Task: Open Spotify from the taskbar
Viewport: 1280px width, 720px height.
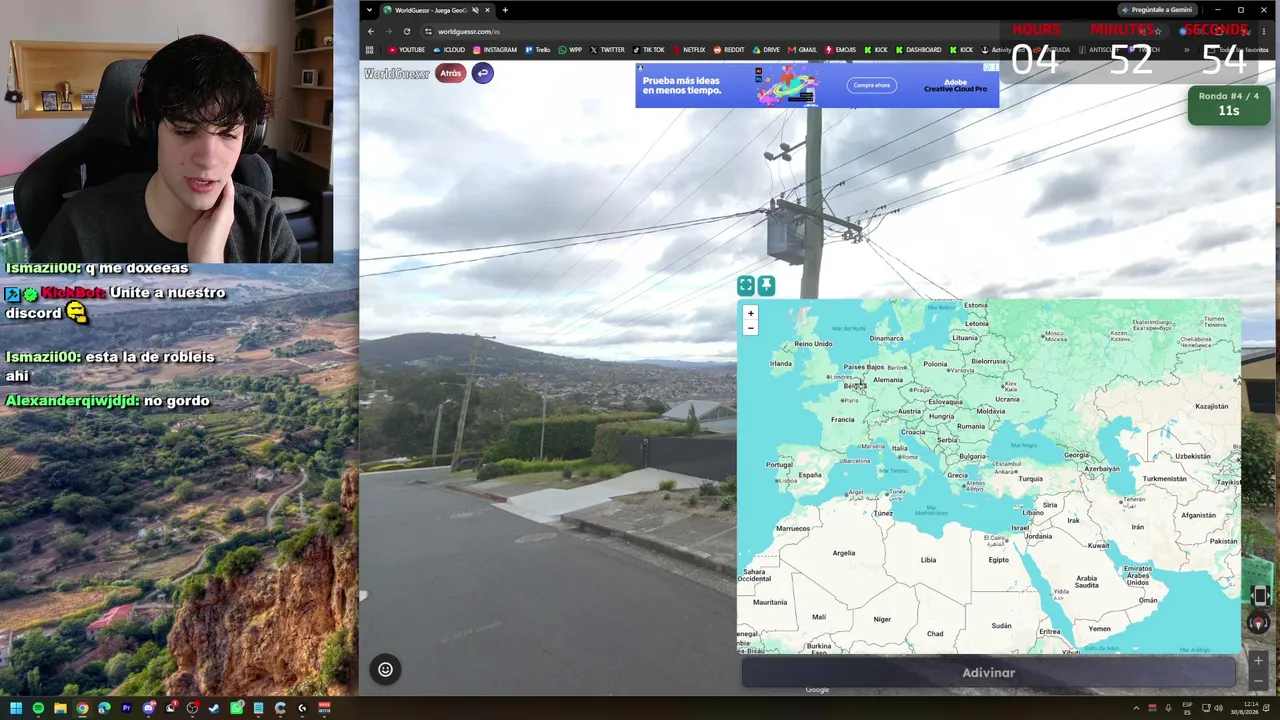Action: 38,708
